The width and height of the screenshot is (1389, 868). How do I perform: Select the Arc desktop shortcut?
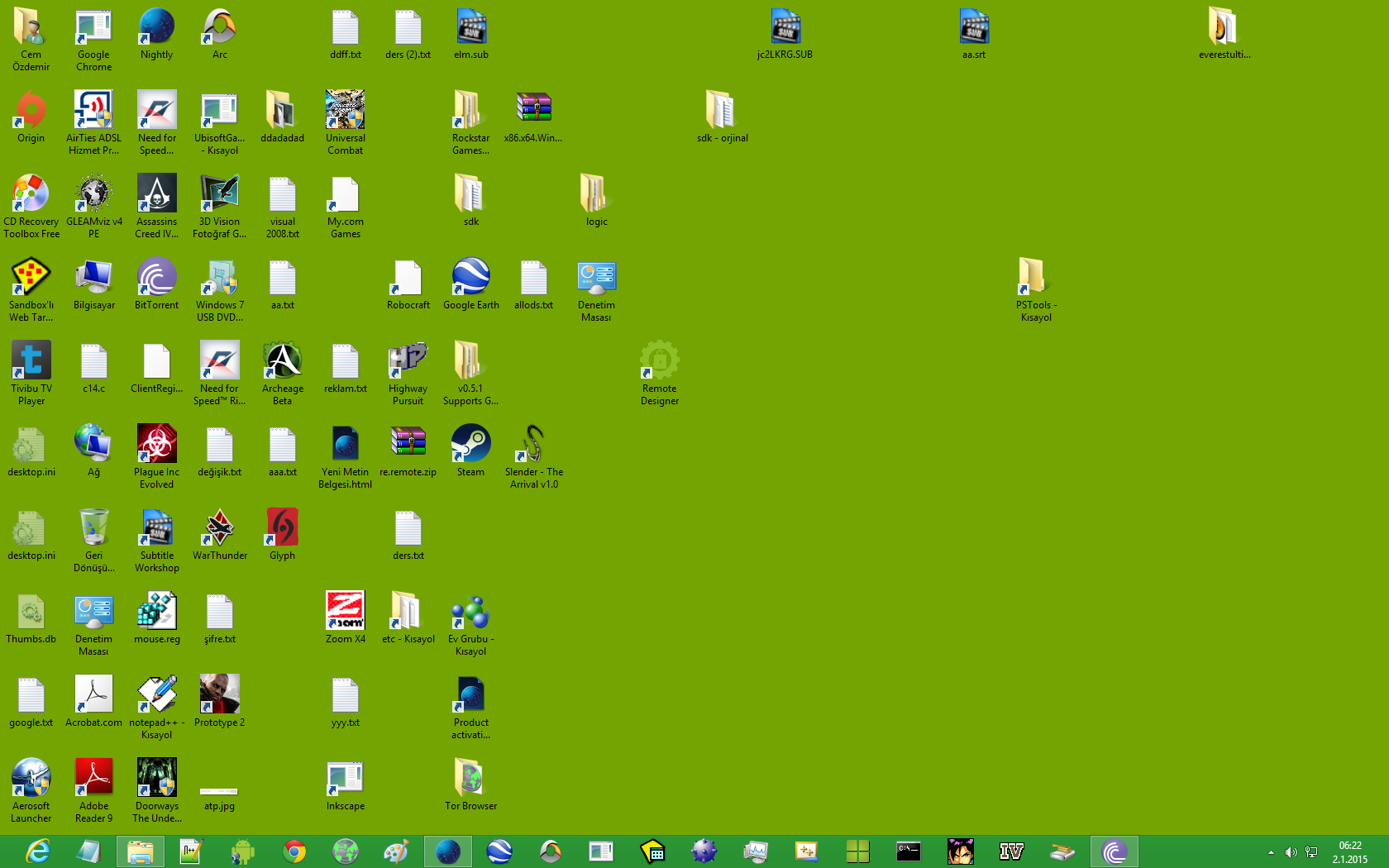[x=220, y=34]
